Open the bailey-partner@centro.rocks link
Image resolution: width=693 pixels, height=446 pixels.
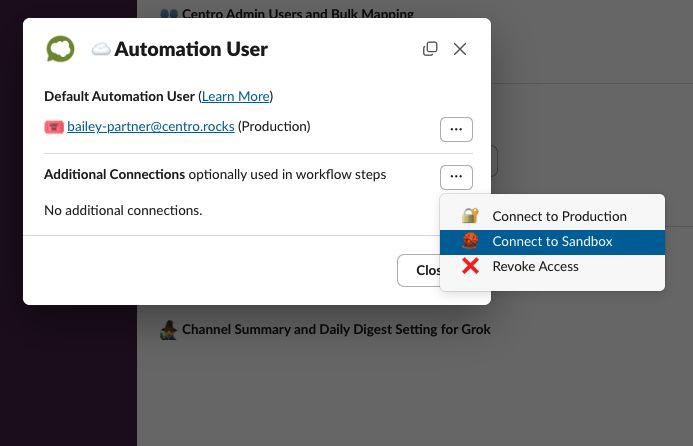[151, 126]
